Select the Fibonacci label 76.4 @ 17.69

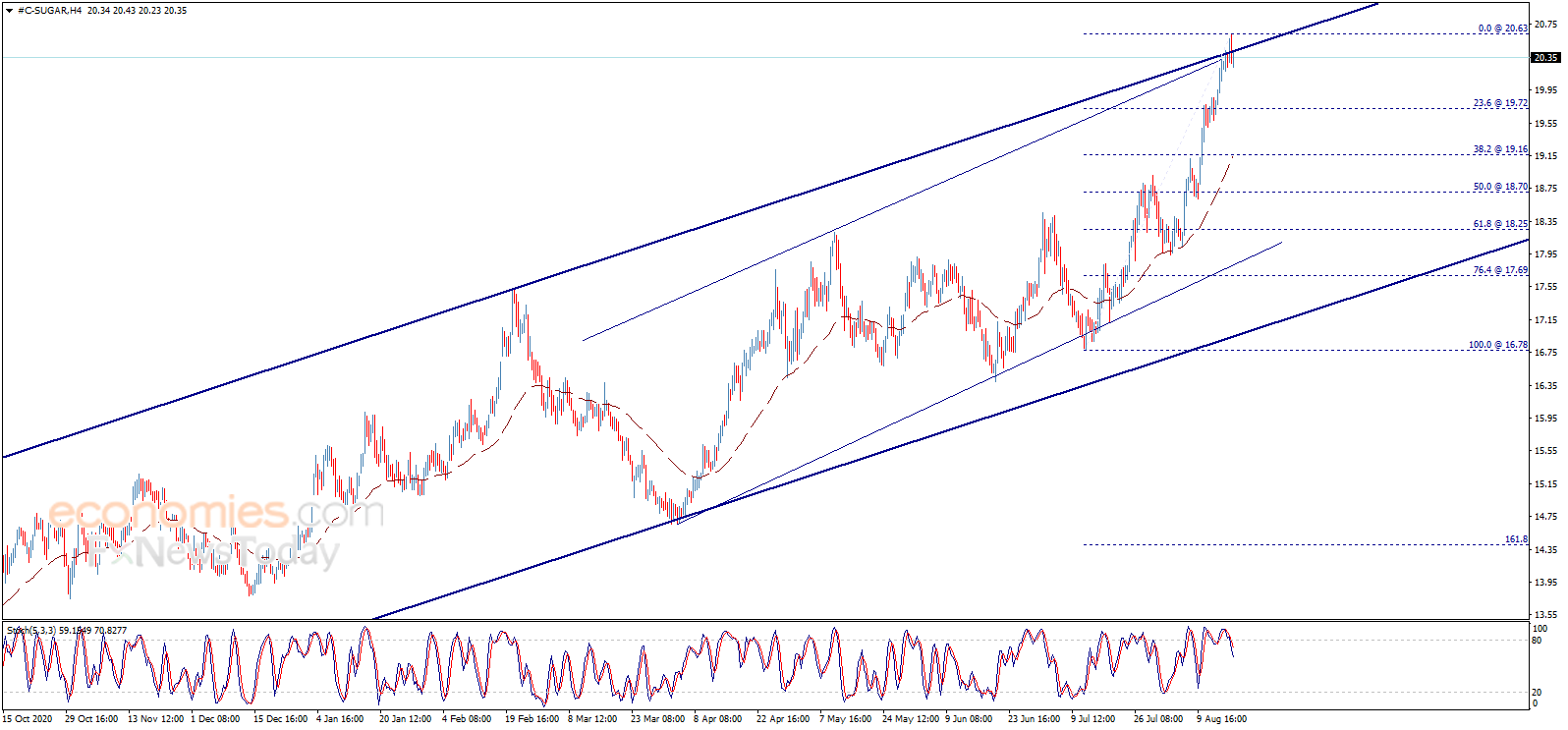[x=1500, y=270]
